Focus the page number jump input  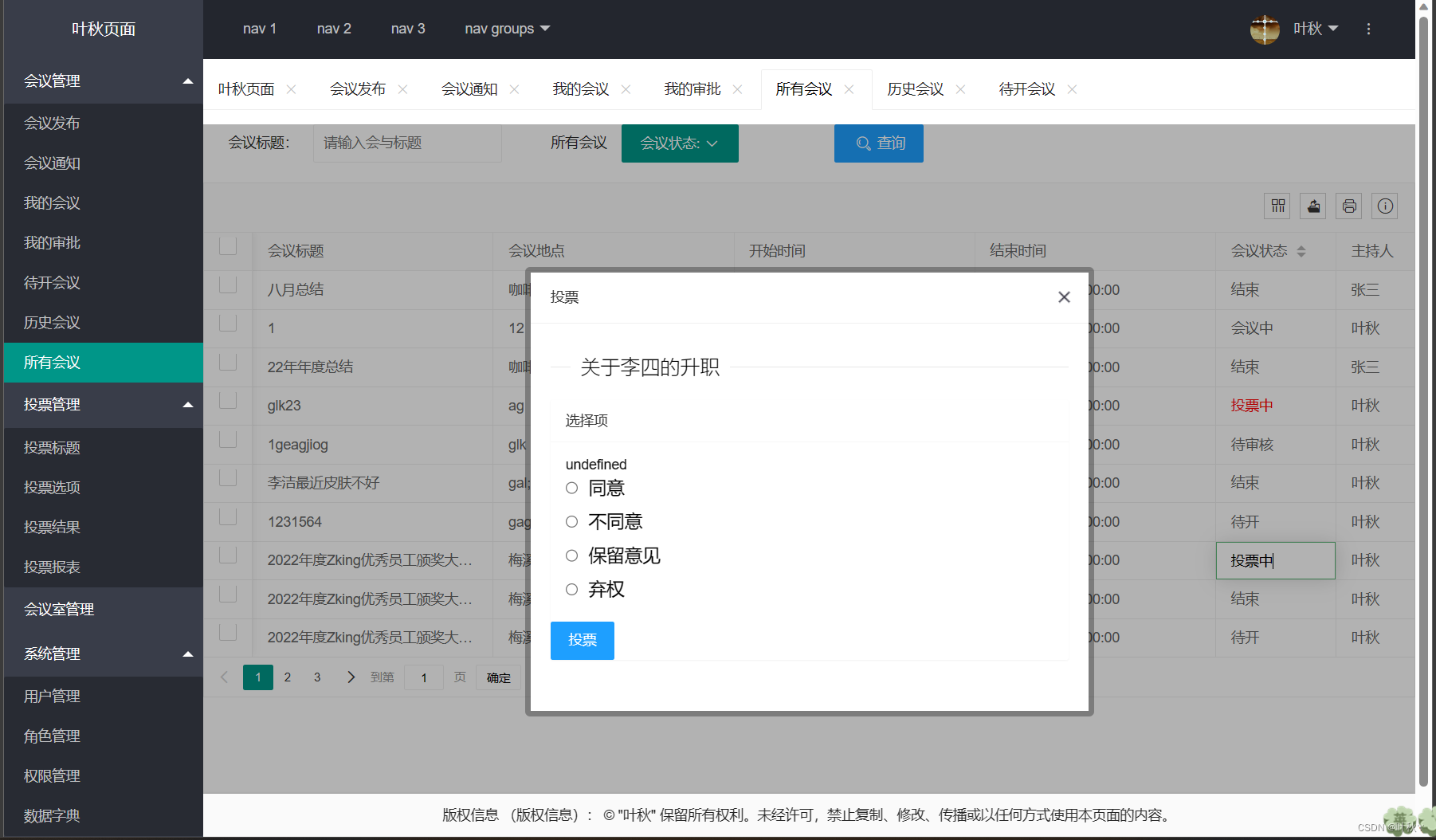point(424,677)
